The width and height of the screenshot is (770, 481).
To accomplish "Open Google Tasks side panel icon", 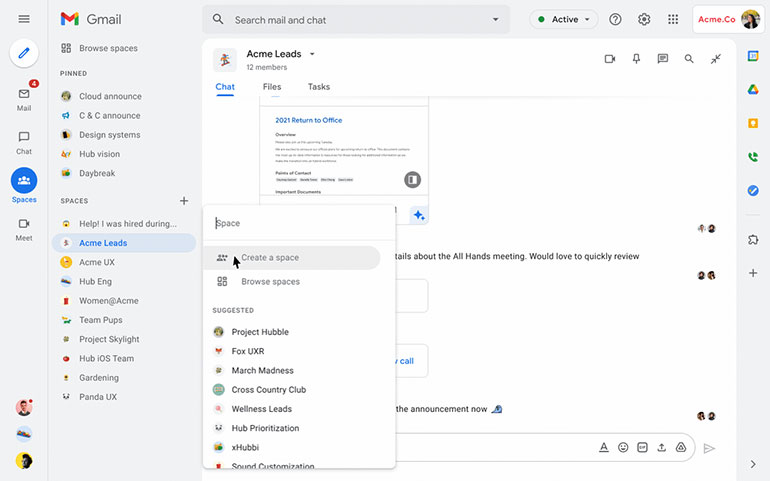I will click(x=753, y=190).
